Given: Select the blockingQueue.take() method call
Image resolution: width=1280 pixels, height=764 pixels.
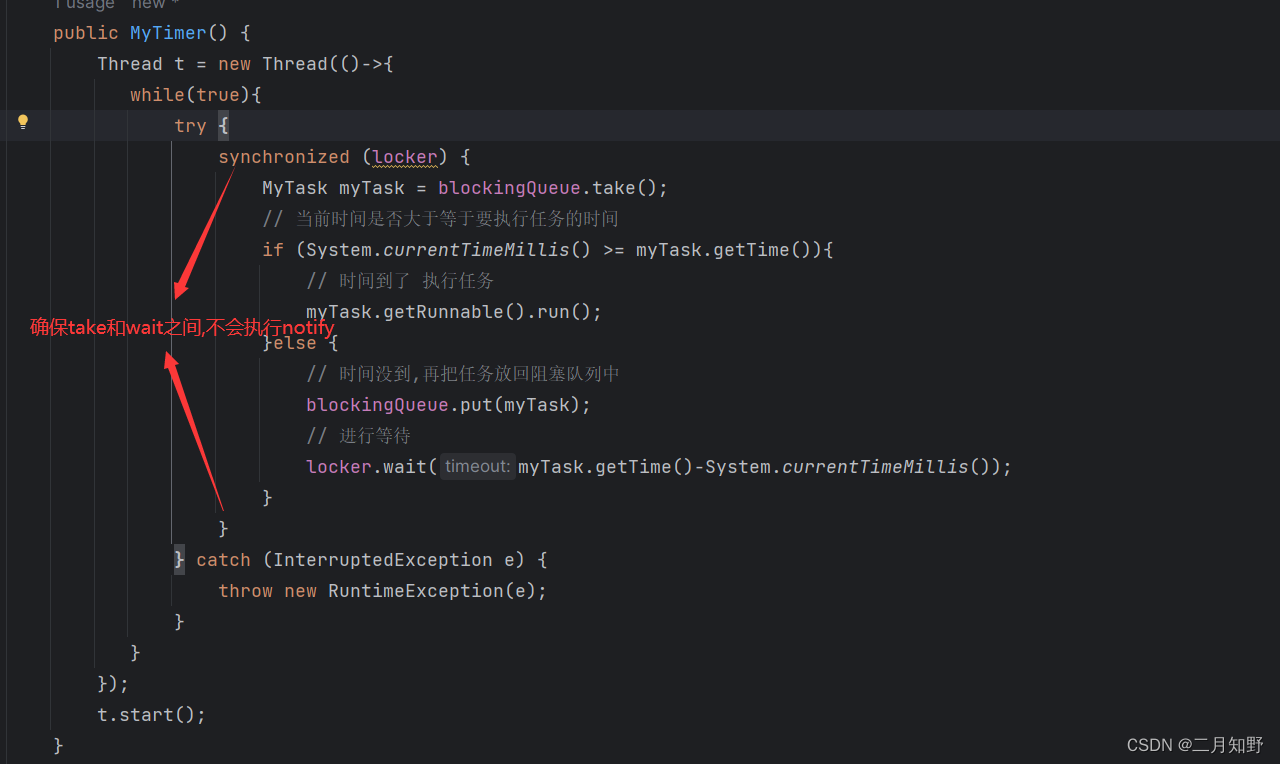Looking at the screenshot, I should [x=553, y=187].
